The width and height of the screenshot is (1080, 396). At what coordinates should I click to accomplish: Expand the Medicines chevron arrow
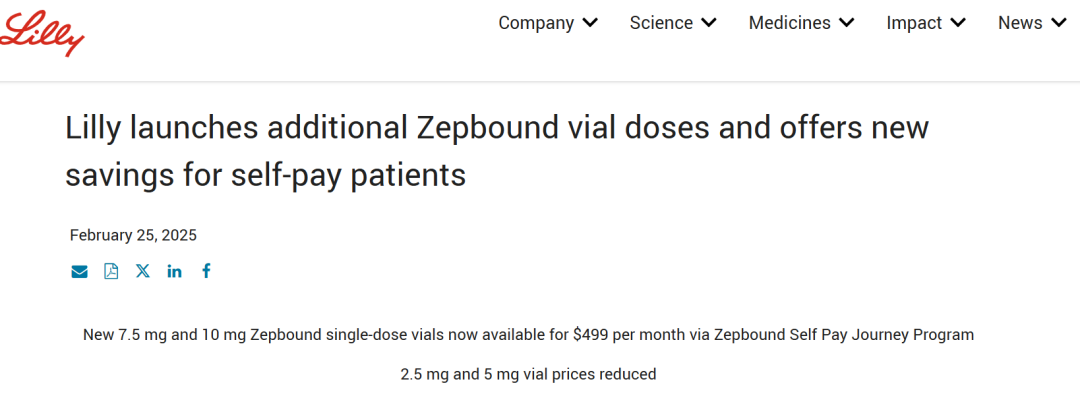[x=847, y=23]
